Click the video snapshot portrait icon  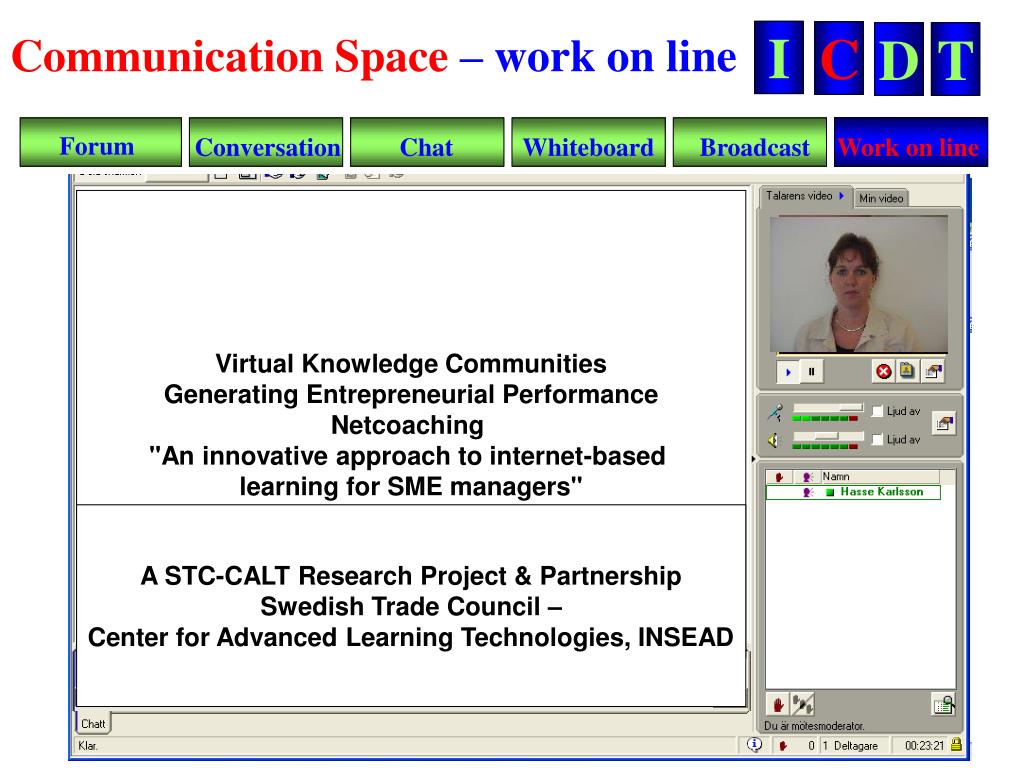[907, 371]
